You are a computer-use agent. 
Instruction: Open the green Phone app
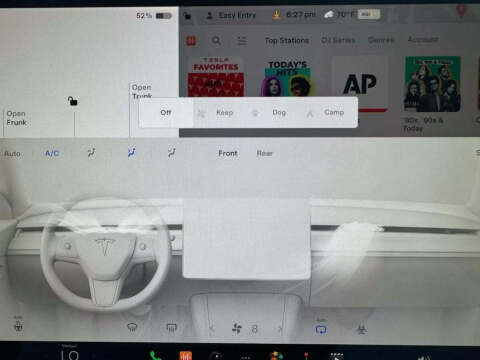(x=155, y=356)
